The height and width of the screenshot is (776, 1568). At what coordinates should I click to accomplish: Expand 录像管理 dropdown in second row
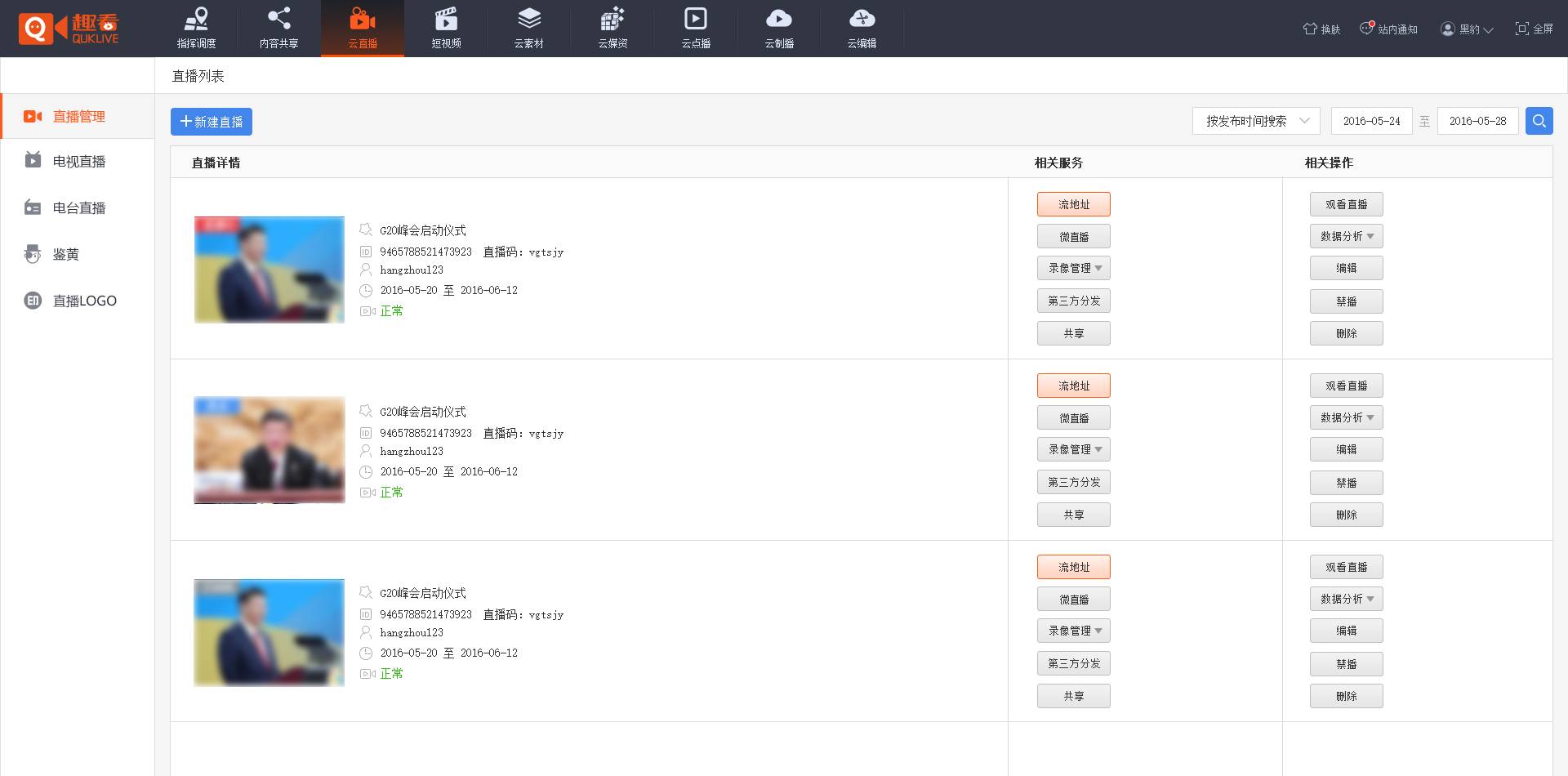click(x=1074, y=449)
